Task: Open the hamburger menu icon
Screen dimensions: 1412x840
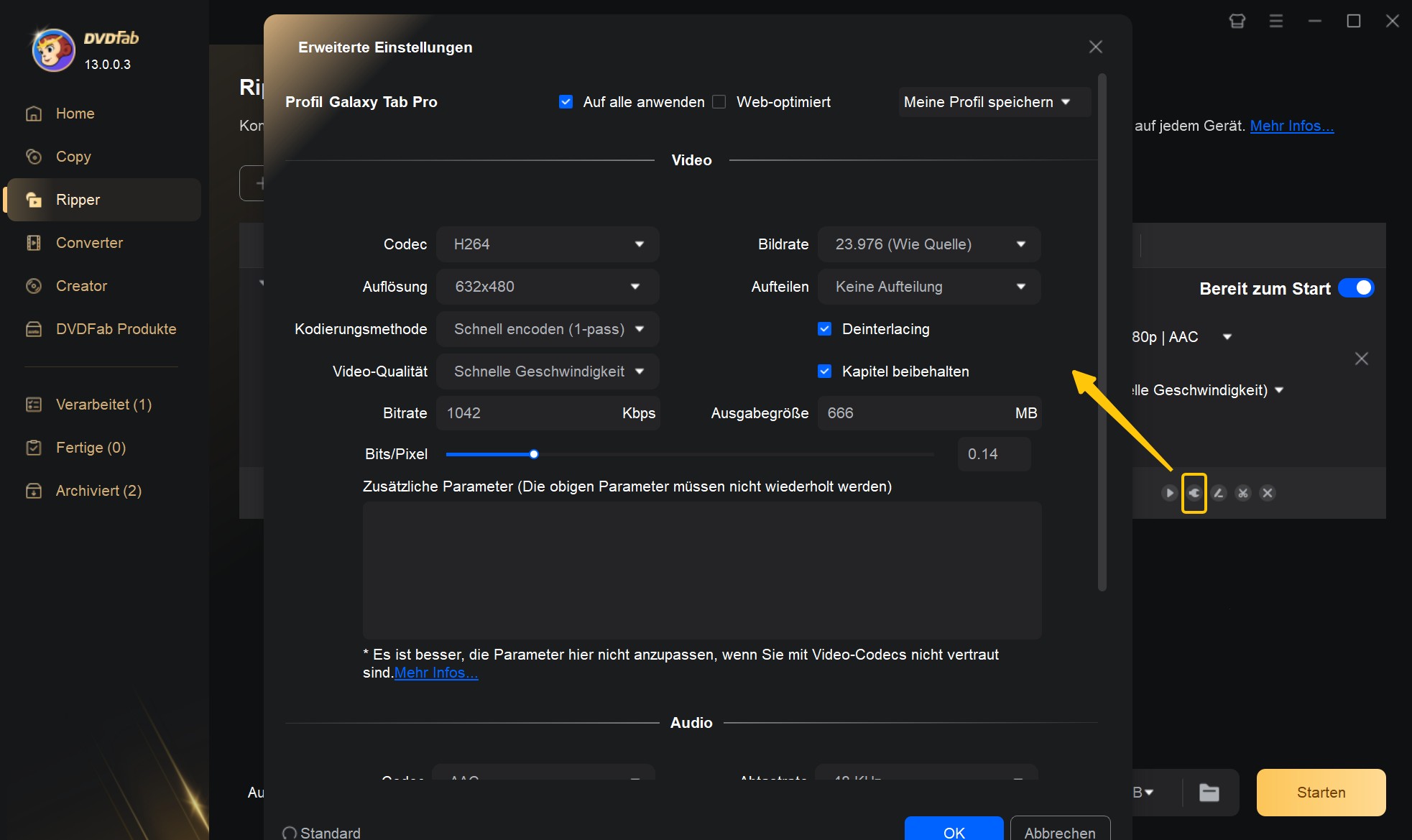Action: click(x=1276, y=21)
